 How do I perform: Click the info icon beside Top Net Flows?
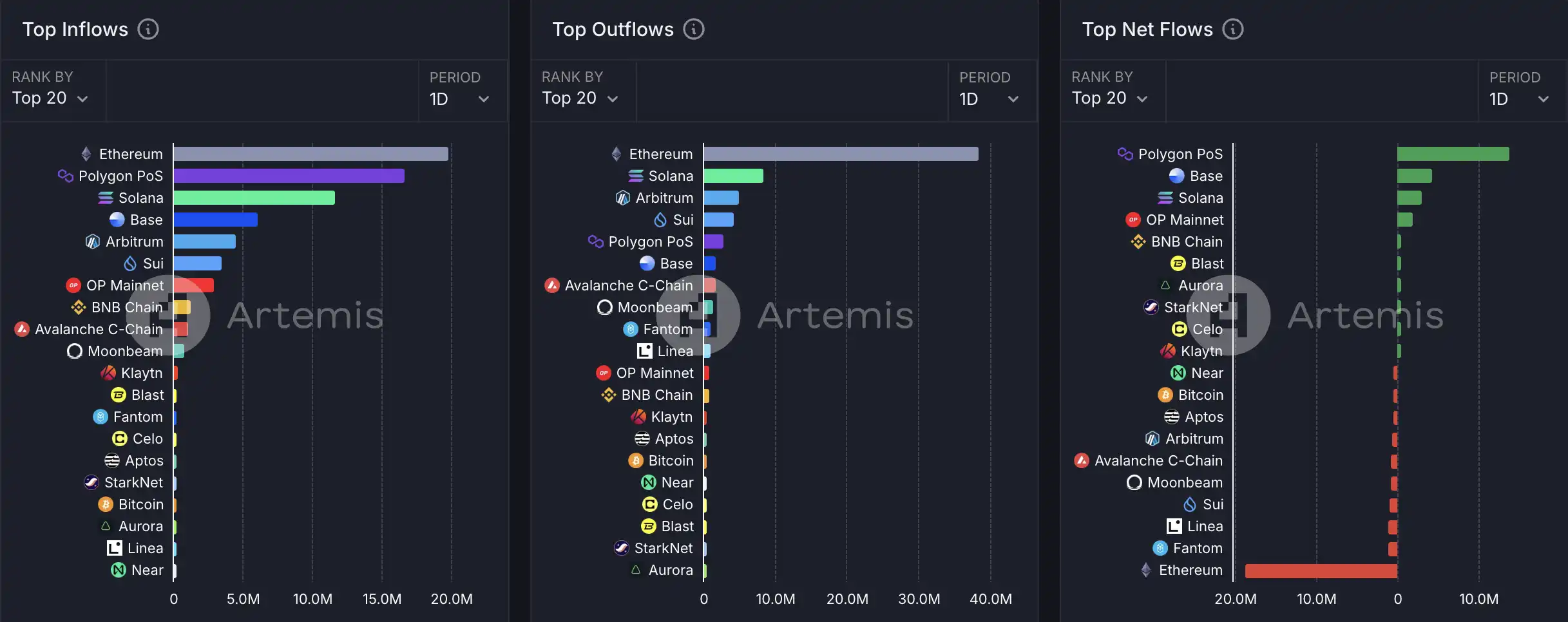[x=1233, y=30]
